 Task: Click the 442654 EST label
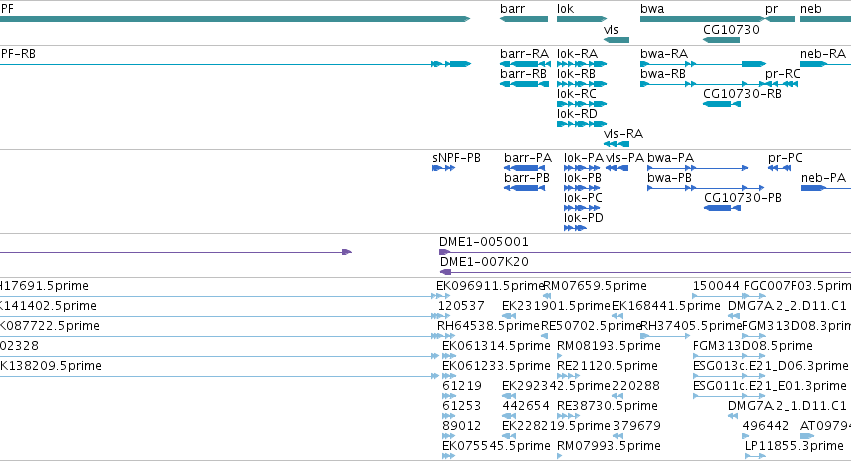[526, 407]
